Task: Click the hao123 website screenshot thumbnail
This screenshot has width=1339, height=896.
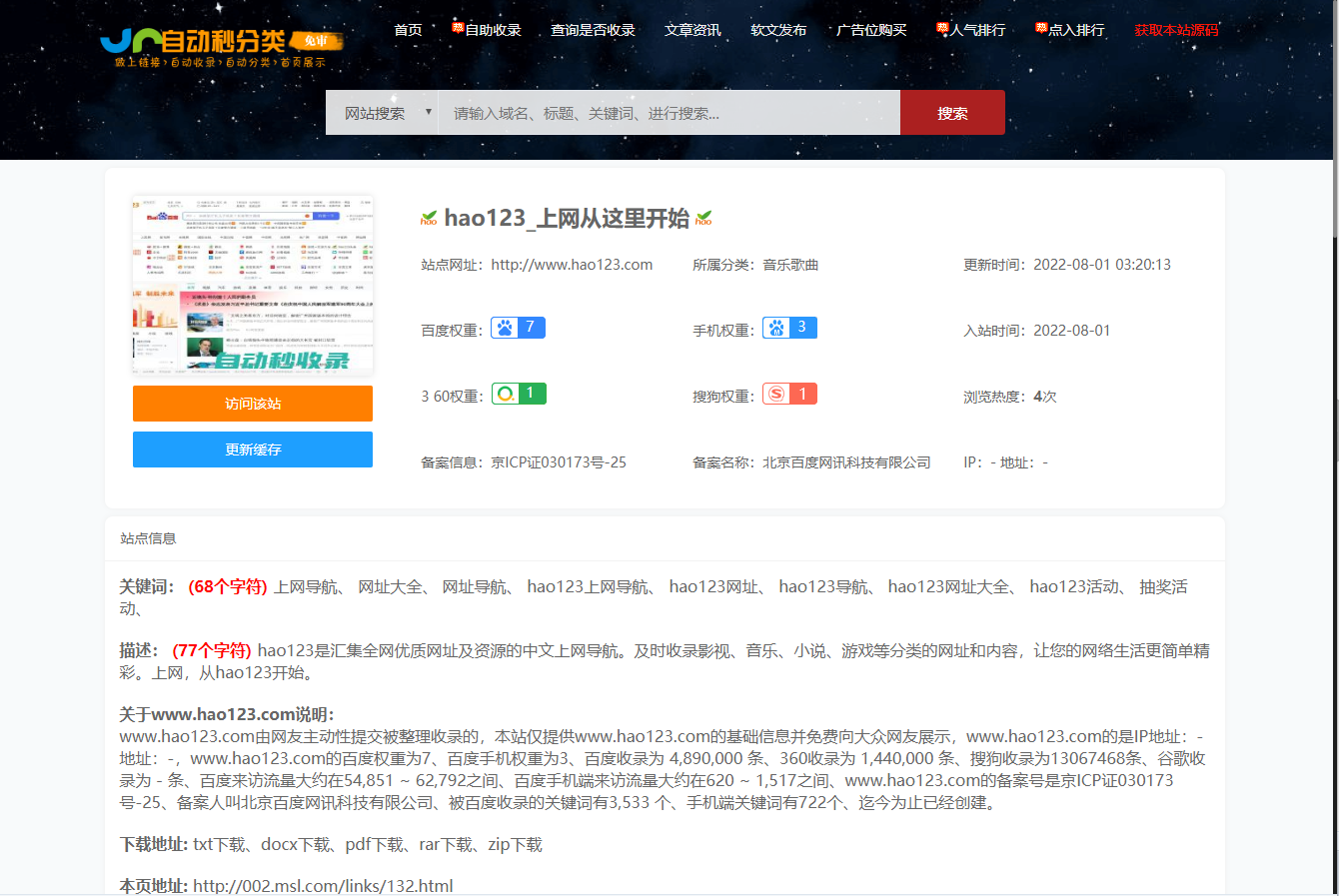Action: (x=253, y=285)
